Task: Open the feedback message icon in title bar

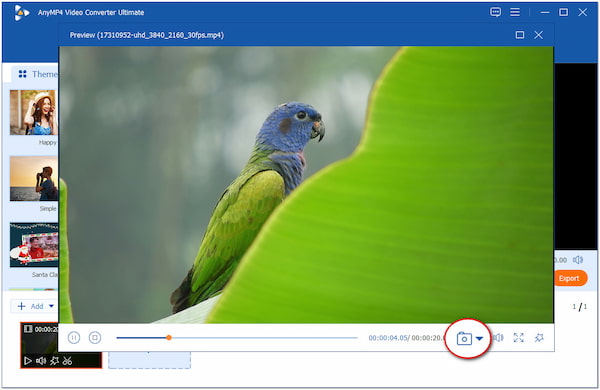Action: [x=496, y=12]
